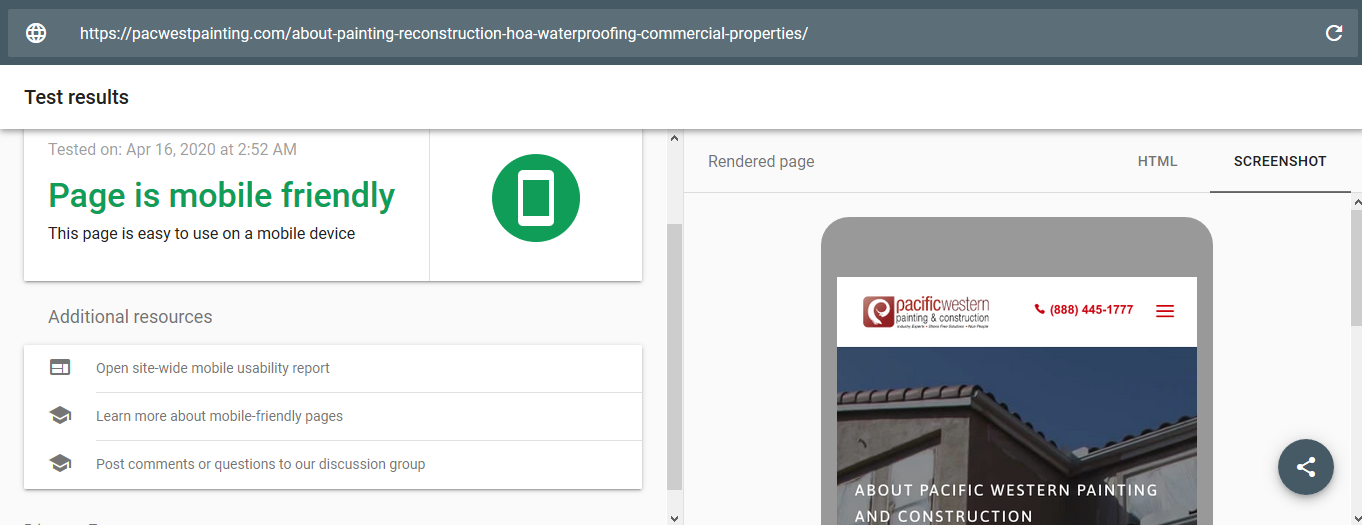This screenshot has width=1362, height=525.
Task: Click the site-wide usability report icon
Action: [60, 368]
